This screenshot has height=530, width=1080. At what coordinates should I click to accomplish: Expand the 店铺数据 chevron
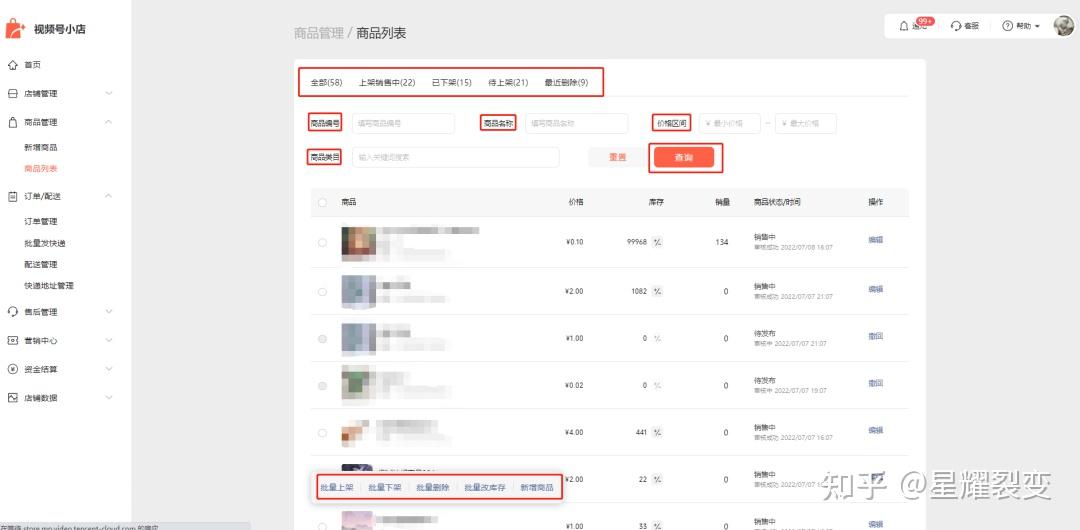pyautogui.click(x=109, y=398)
